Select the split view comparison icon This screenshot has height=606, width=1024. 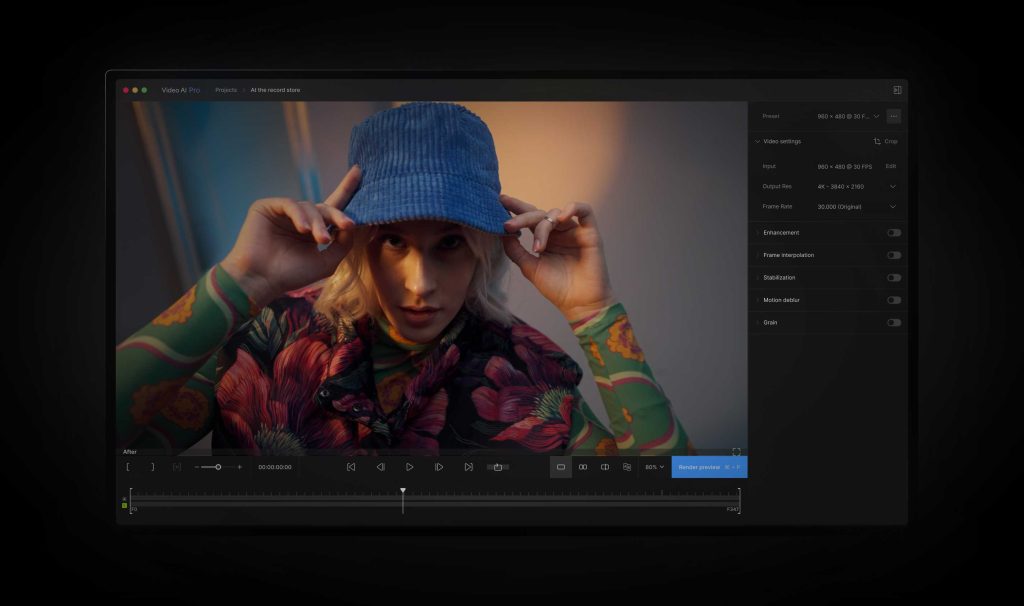(x=605, y=467)
